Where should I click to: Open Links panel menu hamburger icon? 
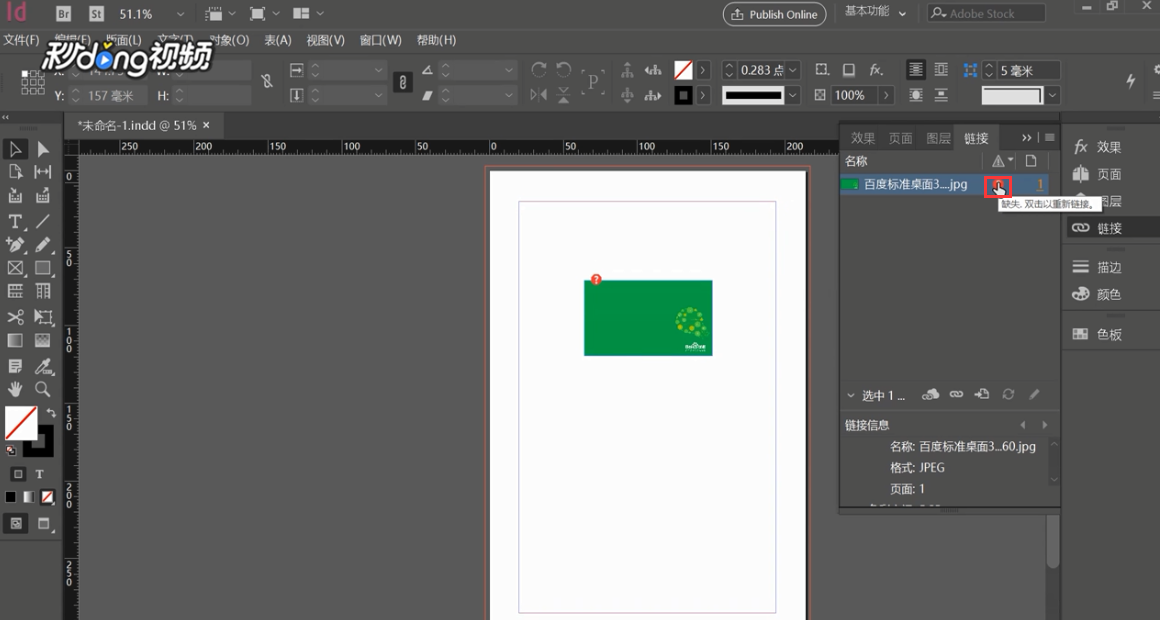(1050, 138)
